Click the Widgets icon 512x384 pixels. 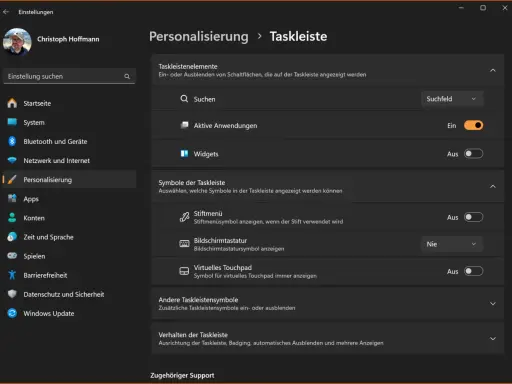pos(184,154)
